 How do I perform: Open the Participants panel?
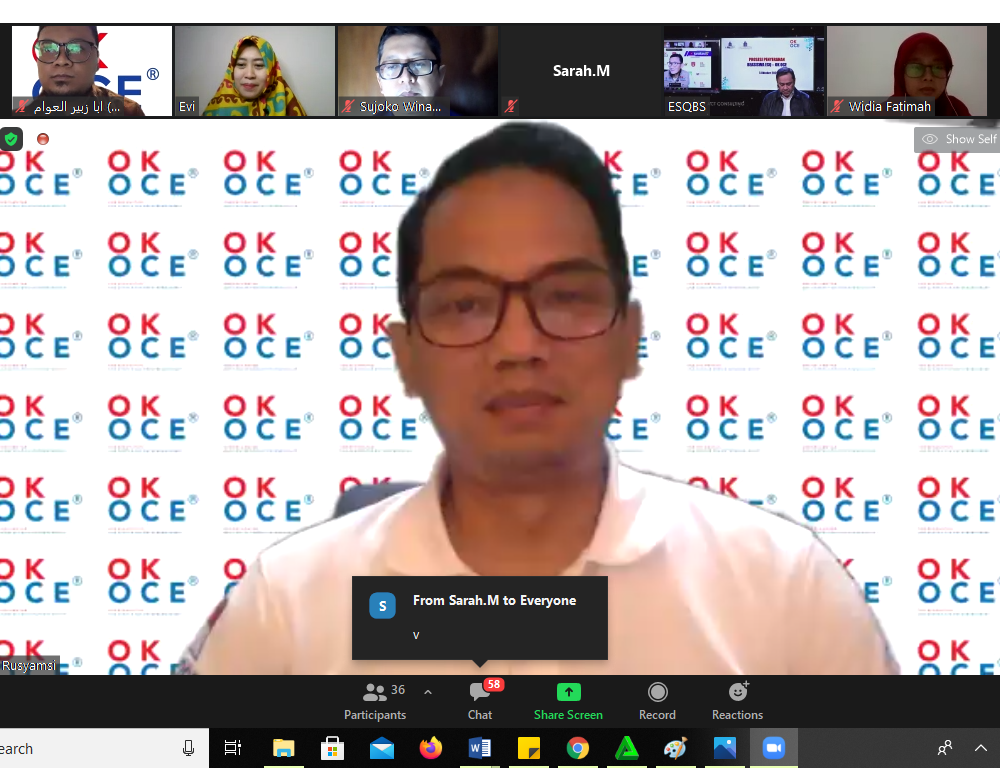[x=375, y=700]
